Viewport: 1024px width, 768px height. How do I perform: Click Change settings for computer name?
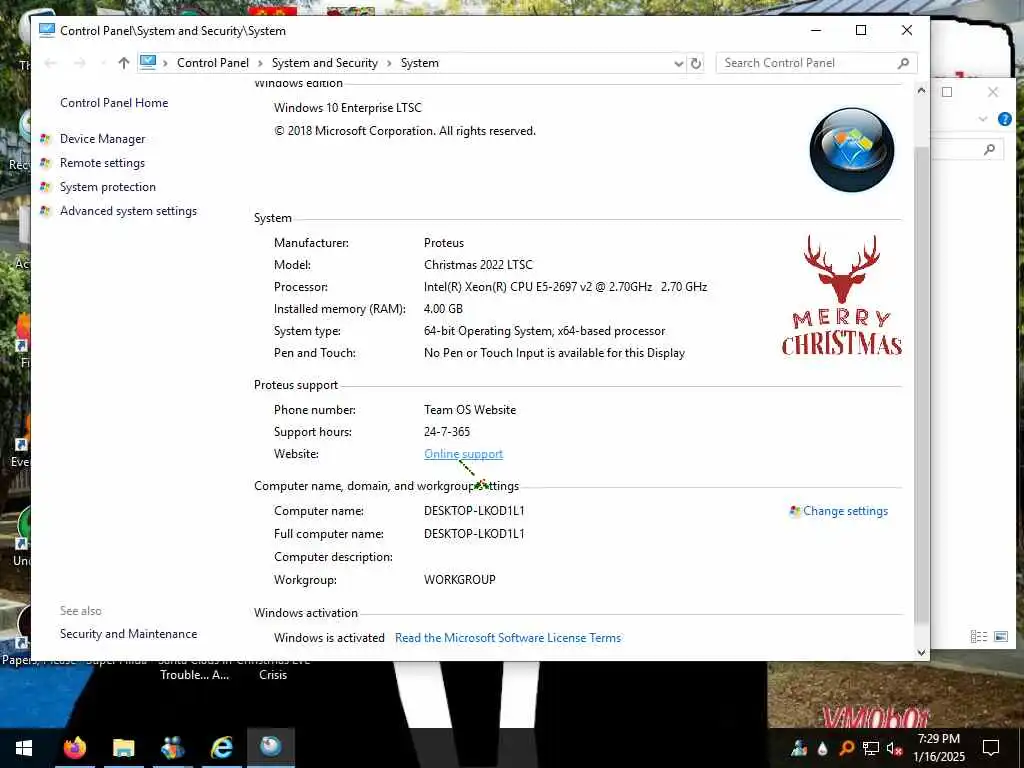click(x=846, y=511)
